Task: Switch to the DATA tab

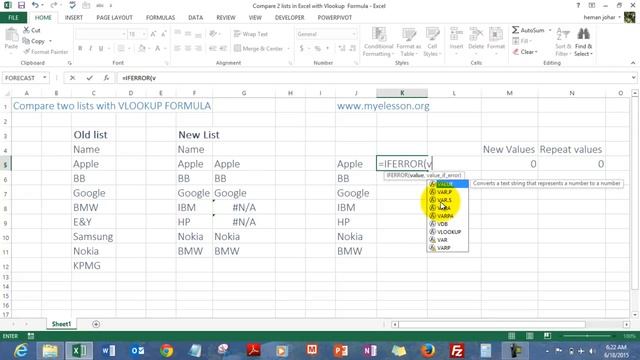Action: tap(196, 18)
